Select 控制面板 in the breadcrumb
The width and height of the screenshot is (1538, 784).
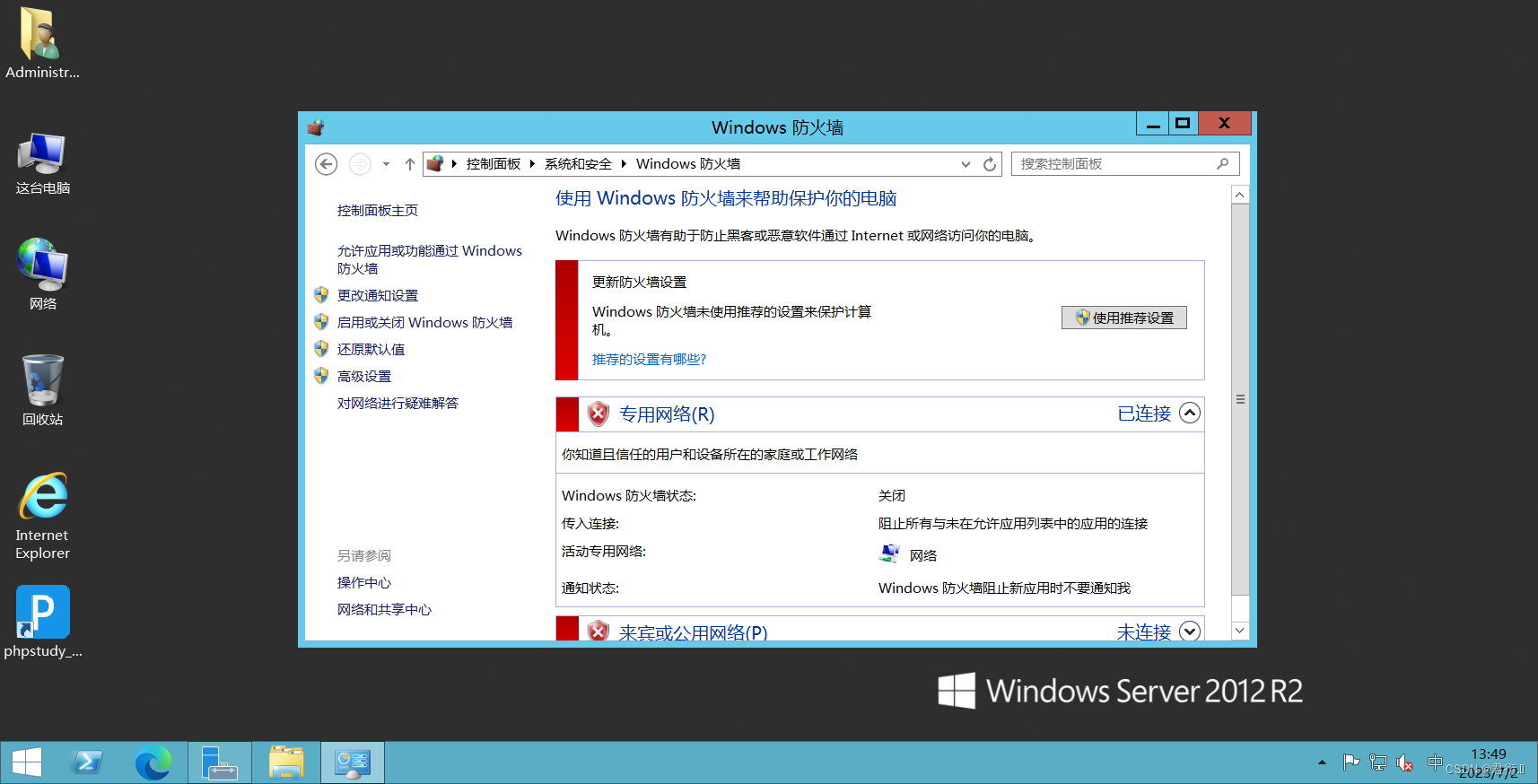[494, 163]
